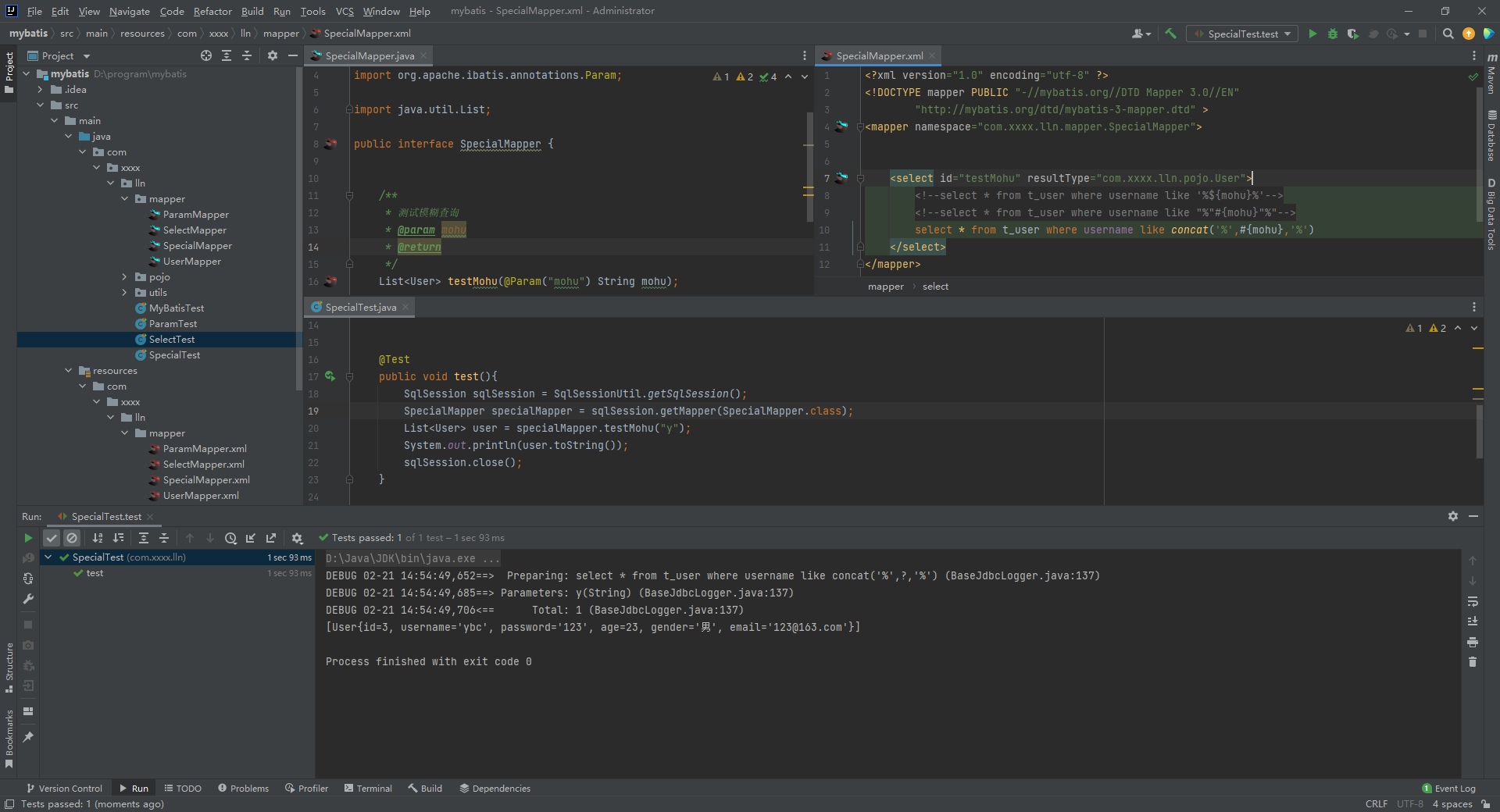Run with Coverage using the shield icon
1500x812 pixels.
1352,34
